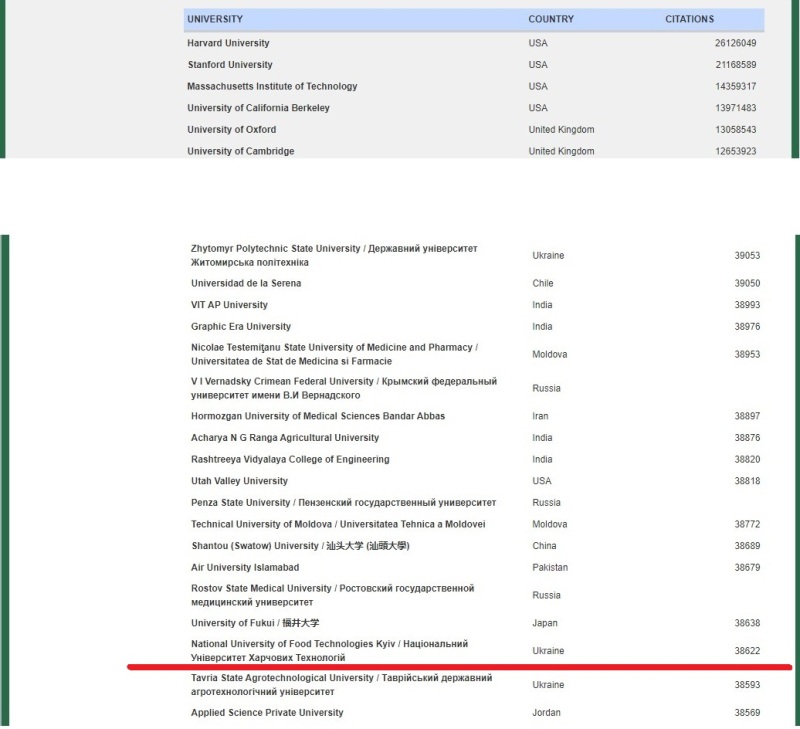Screen dimensions: 800x729
Task: Select University of Oxford entry
Action: click(x=232, y=130)
